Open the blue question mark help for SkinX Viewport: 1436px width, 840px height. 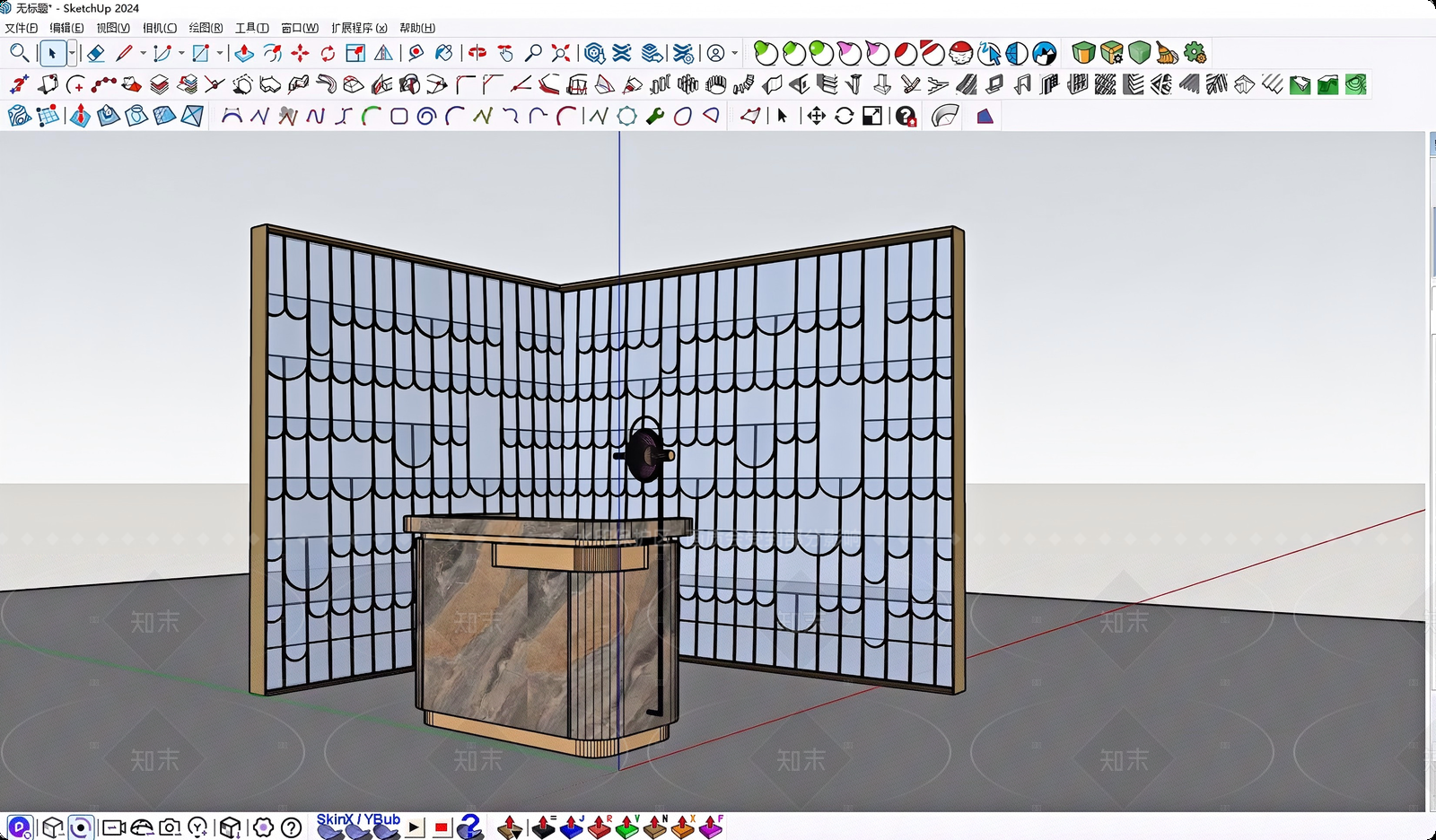pos(470,827)
